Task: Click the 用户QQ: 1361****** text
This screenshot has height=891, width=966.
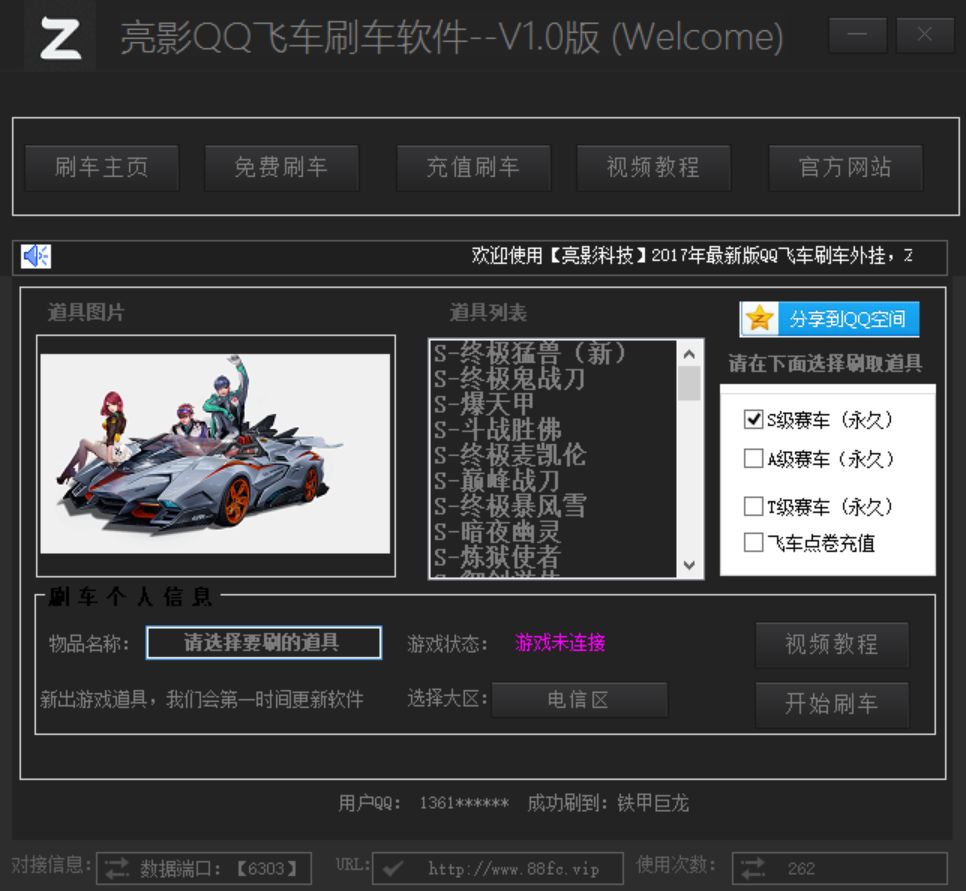Action: tap(423, 803)
